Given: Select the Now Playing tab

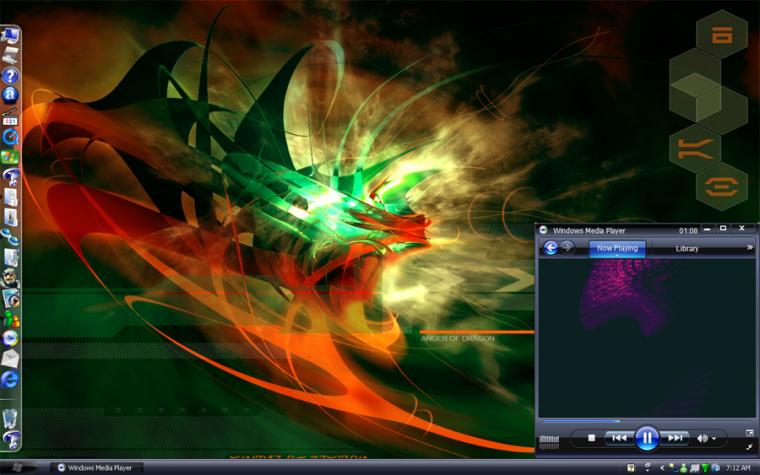Looking at the screenshot, I should coord(617,248).
